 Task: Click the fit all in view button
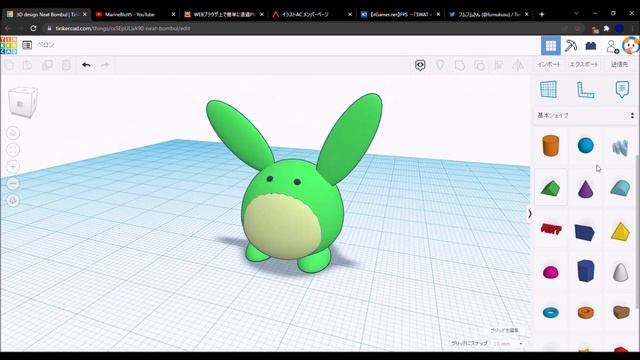13,150
